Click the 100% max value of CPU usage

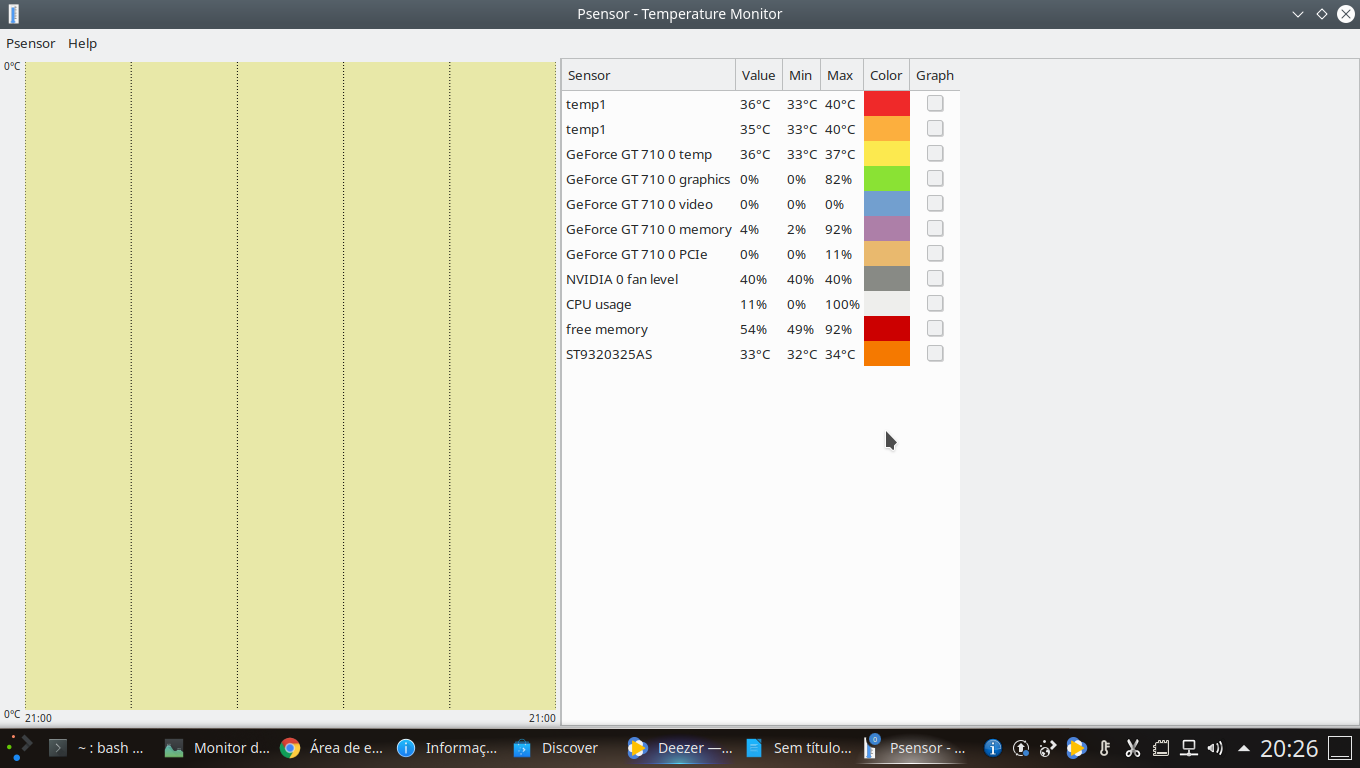[842, 304]
